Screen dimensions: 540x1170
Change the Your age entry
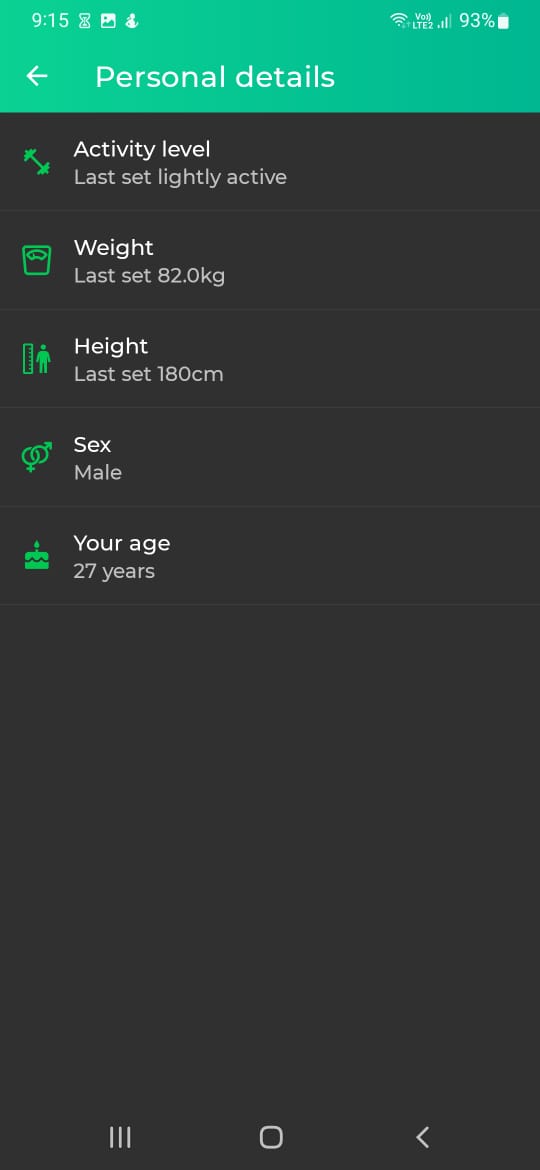pyautogui.click(x=270, y=556)
